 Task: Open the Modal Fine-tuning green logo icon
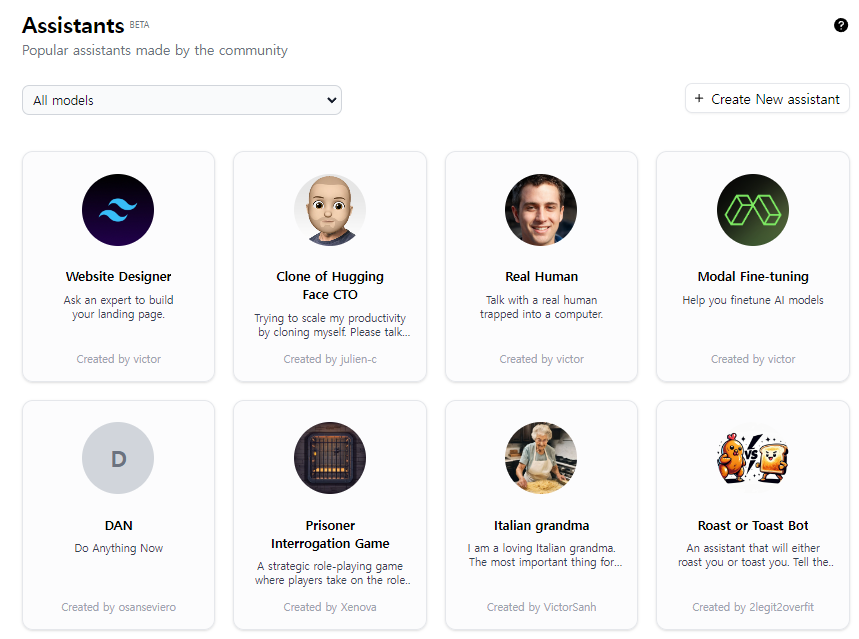pyautogui.click(x=753, y=210)
